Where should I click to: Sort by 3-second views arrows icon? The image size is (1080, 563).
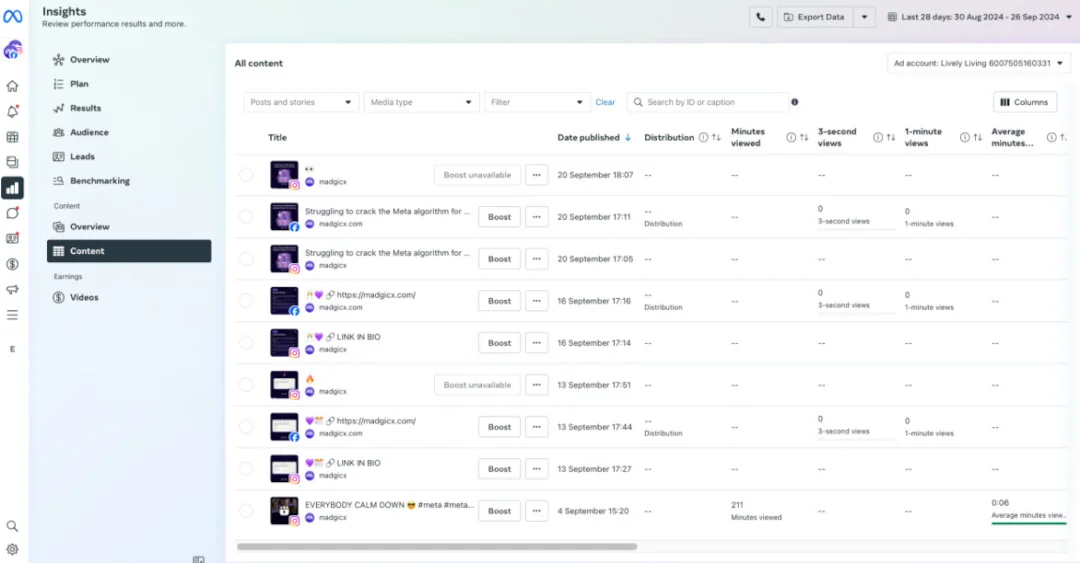[x=891, y=137]
